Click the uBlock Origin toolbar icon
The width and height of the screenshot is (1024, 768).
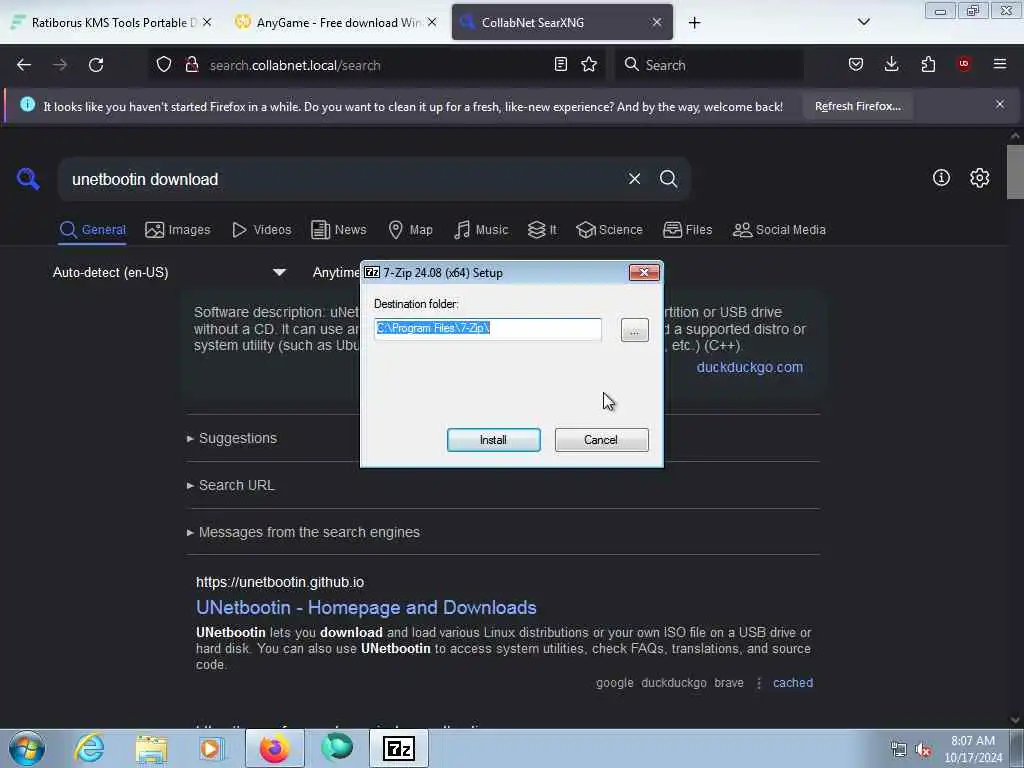[964, 64]
